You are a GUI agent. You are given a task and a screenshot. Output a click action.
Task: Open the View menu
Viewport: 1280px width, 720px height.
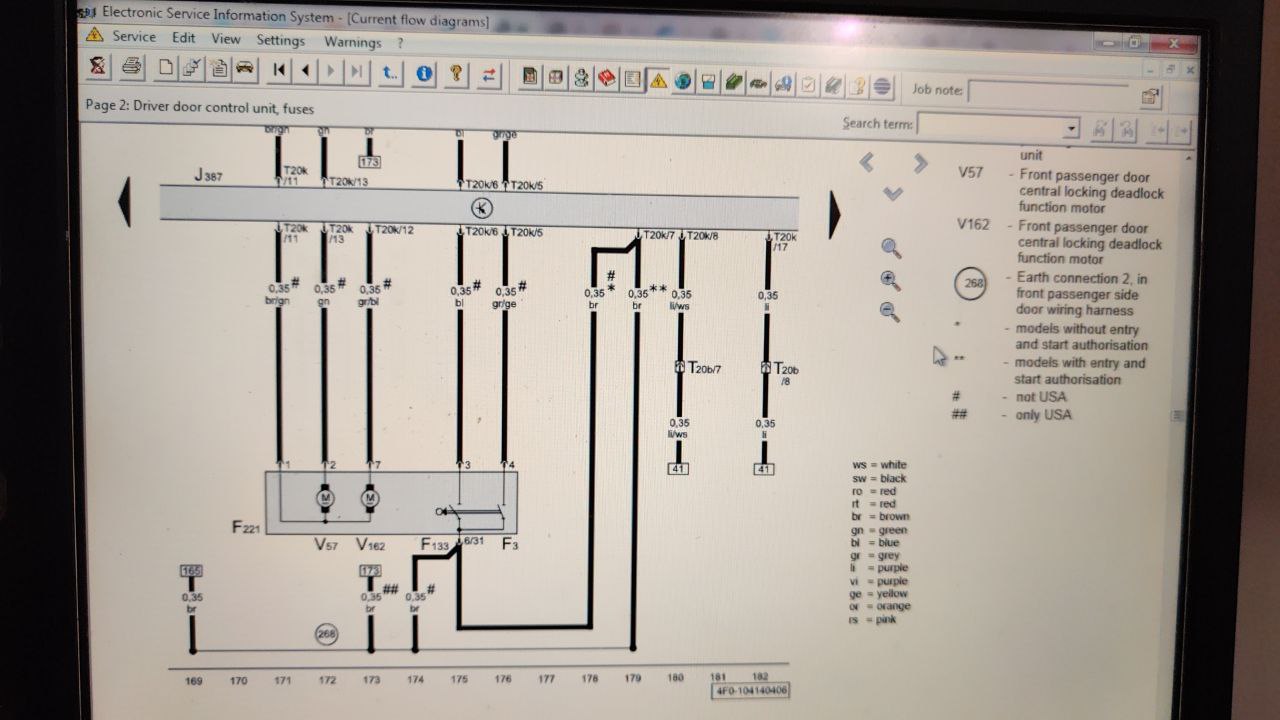[x=226, y=39]
